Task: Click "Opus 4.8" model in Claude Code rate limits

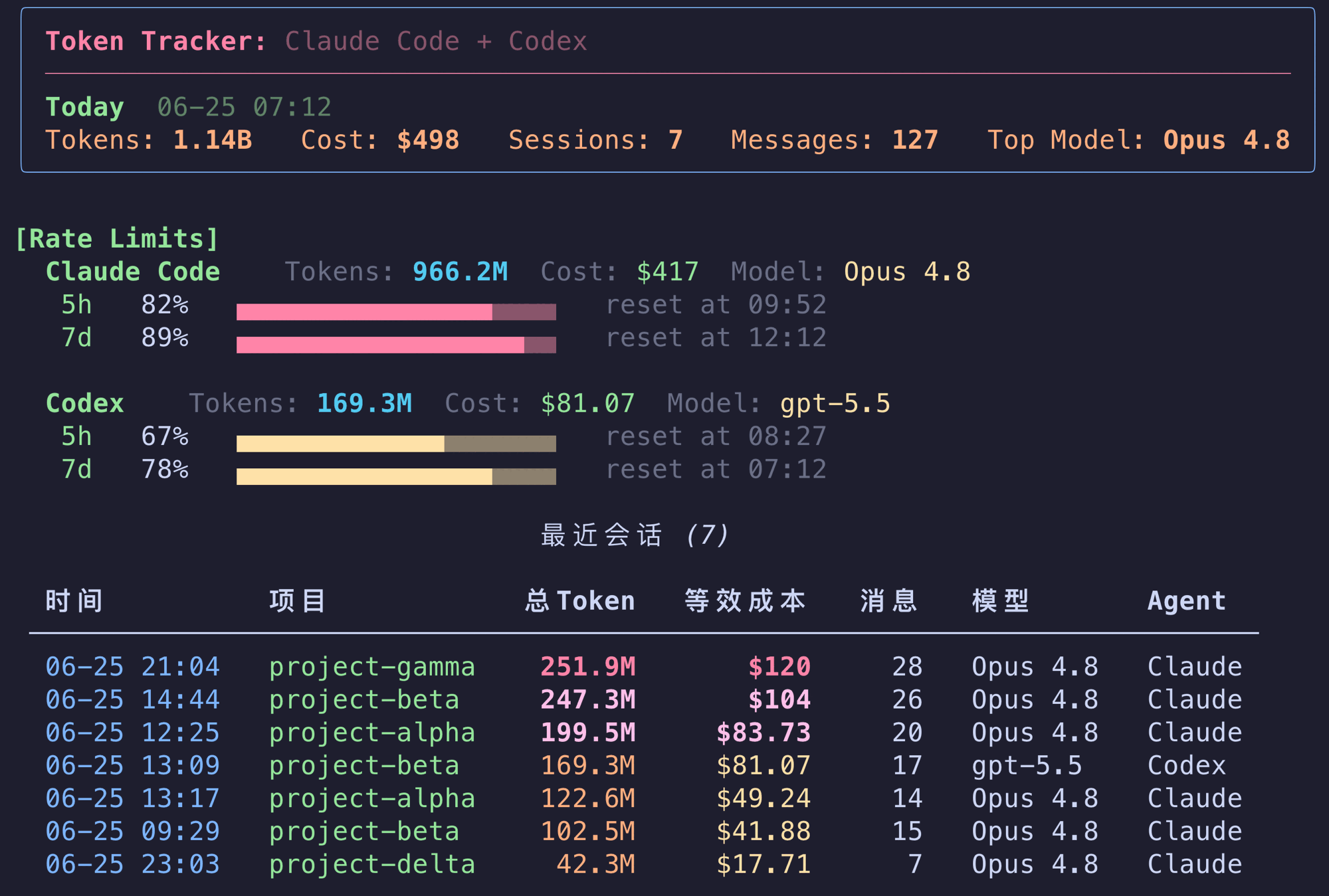Action: click(907, 272)
